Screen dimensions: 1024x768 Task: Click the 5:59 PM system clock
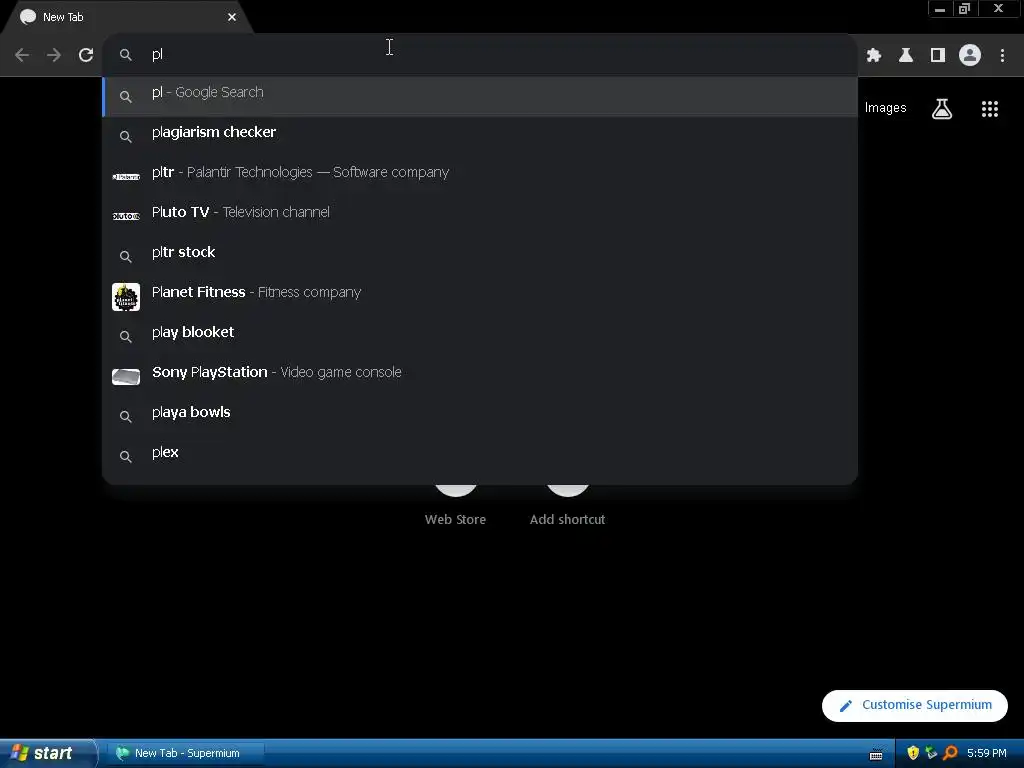tap(987, 753)
